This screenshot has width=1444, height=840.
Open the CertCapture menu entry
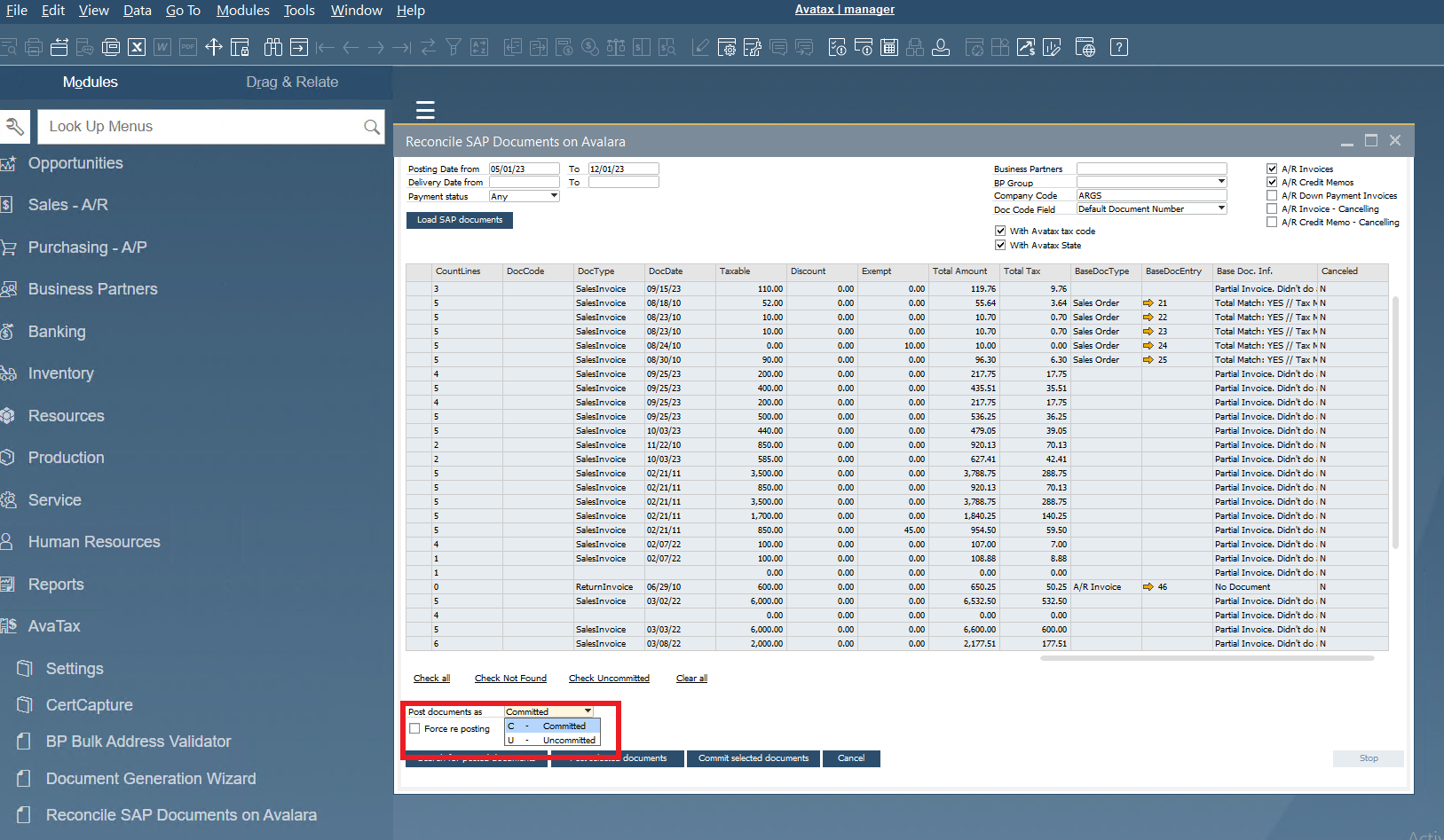(x=89, y=705)
